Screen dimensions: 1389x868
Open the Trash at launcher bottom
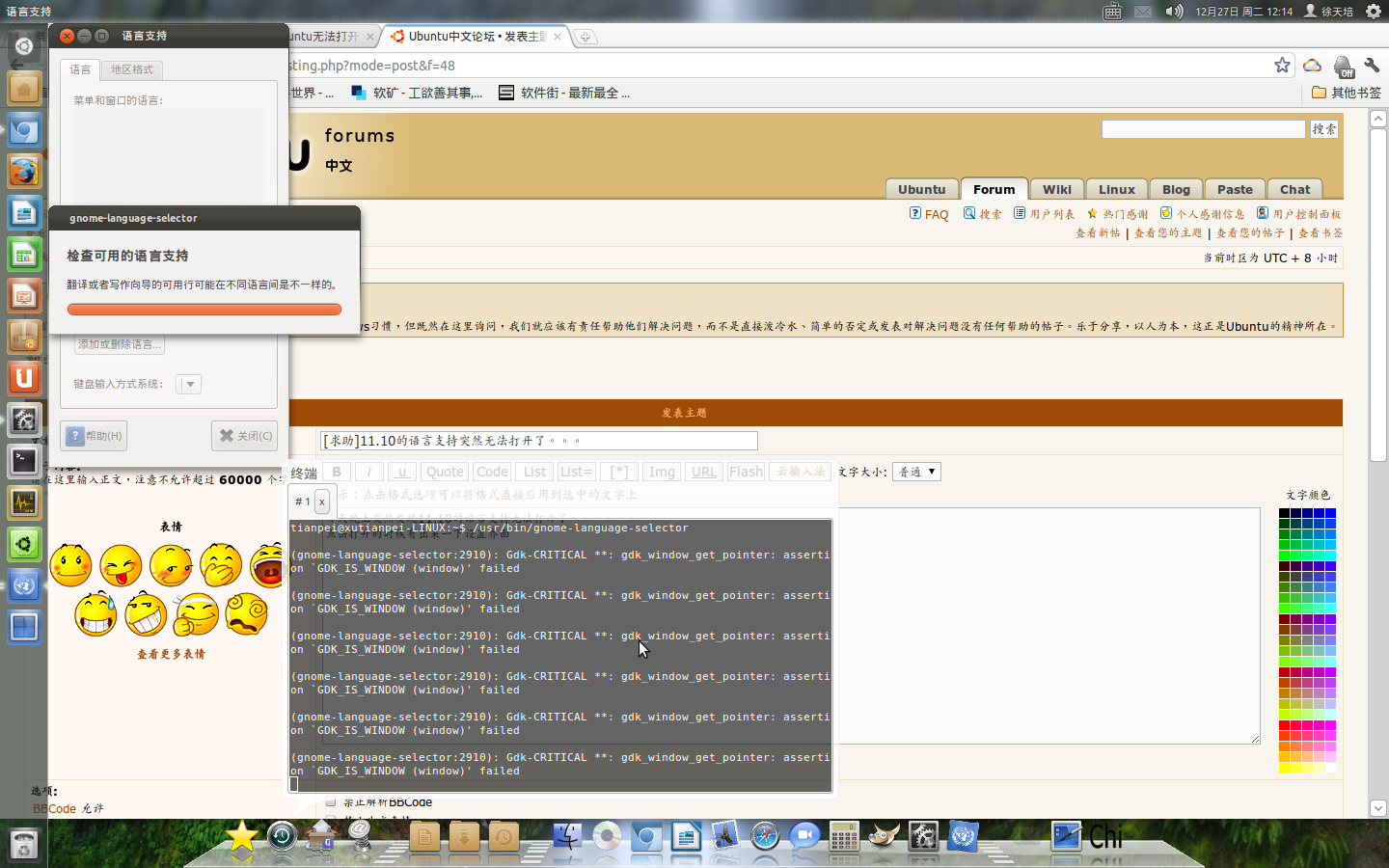24,845
